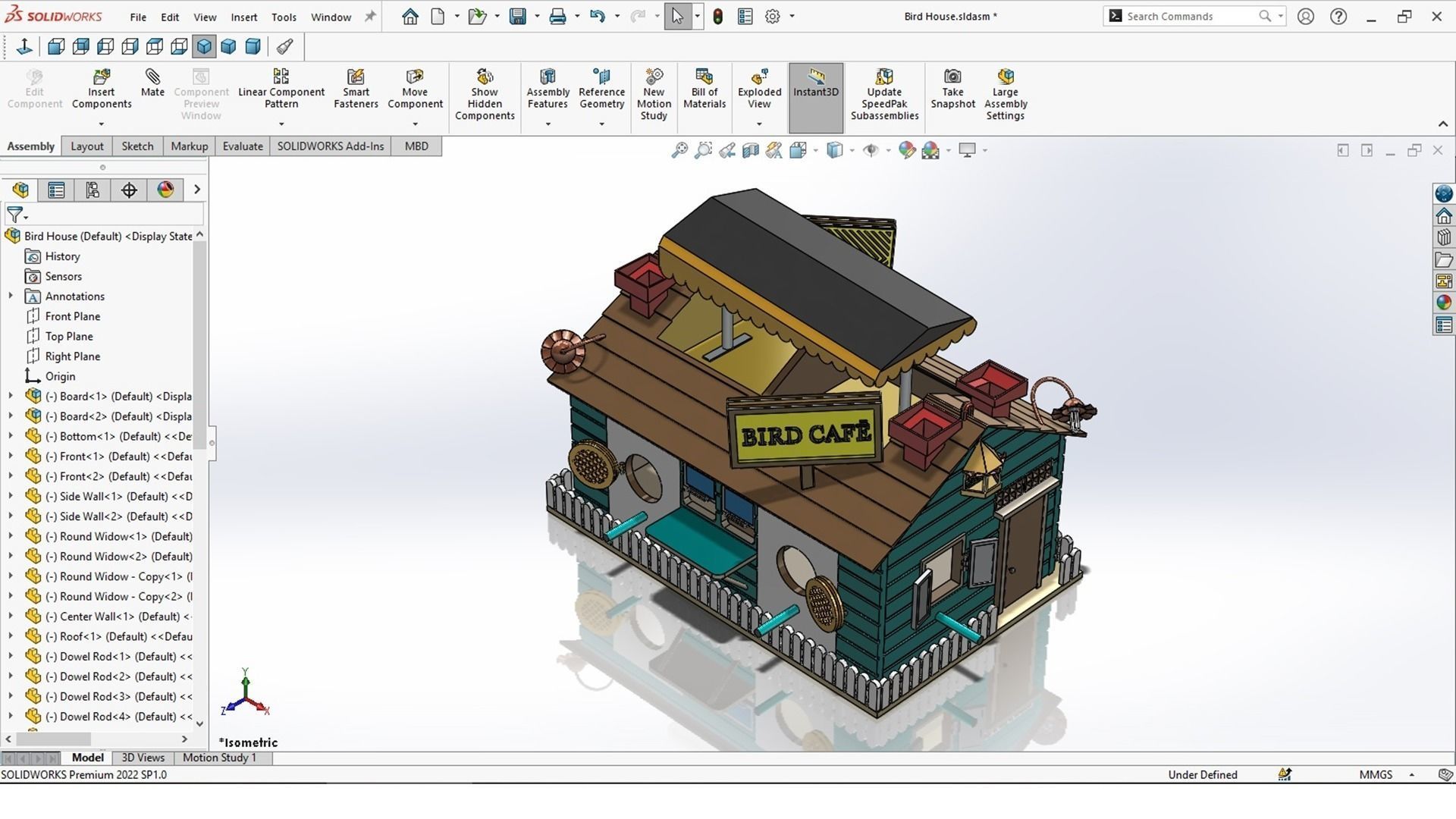Expand Board<1> component node
This screenshot has width=1456, height=819.
click(x=11, y=396)
